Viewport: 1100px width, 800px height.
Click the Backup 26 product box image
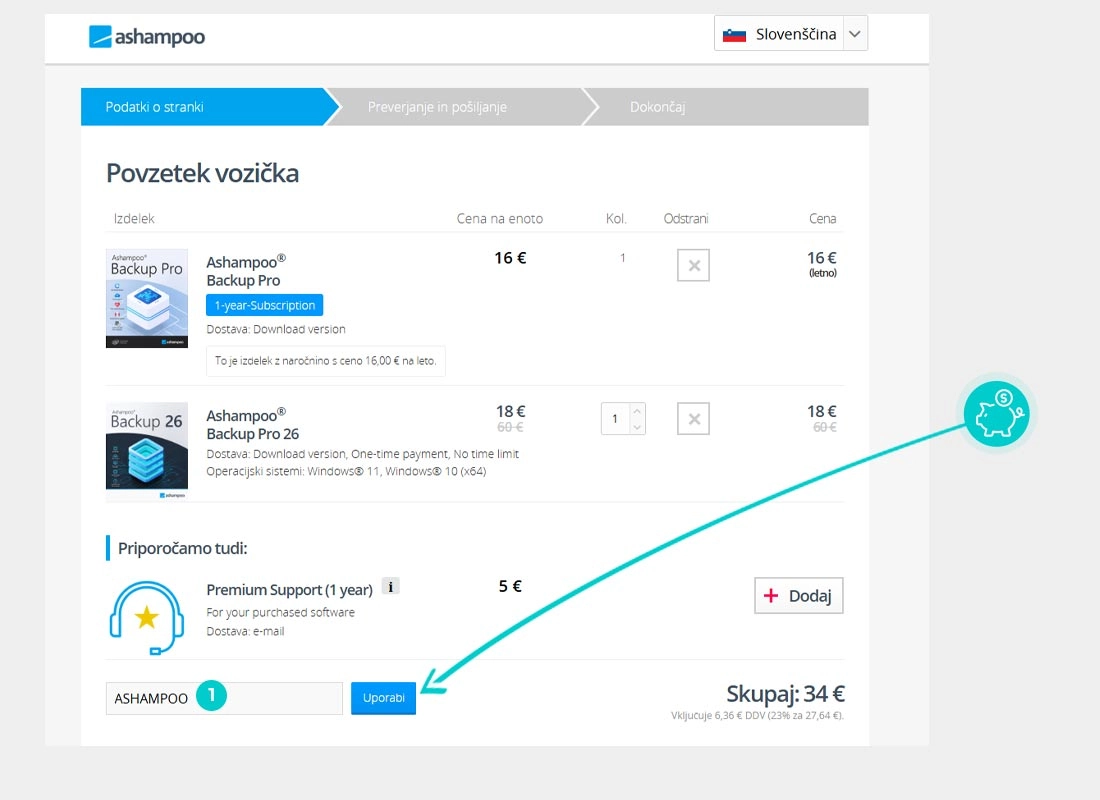(x=147, y=451)
